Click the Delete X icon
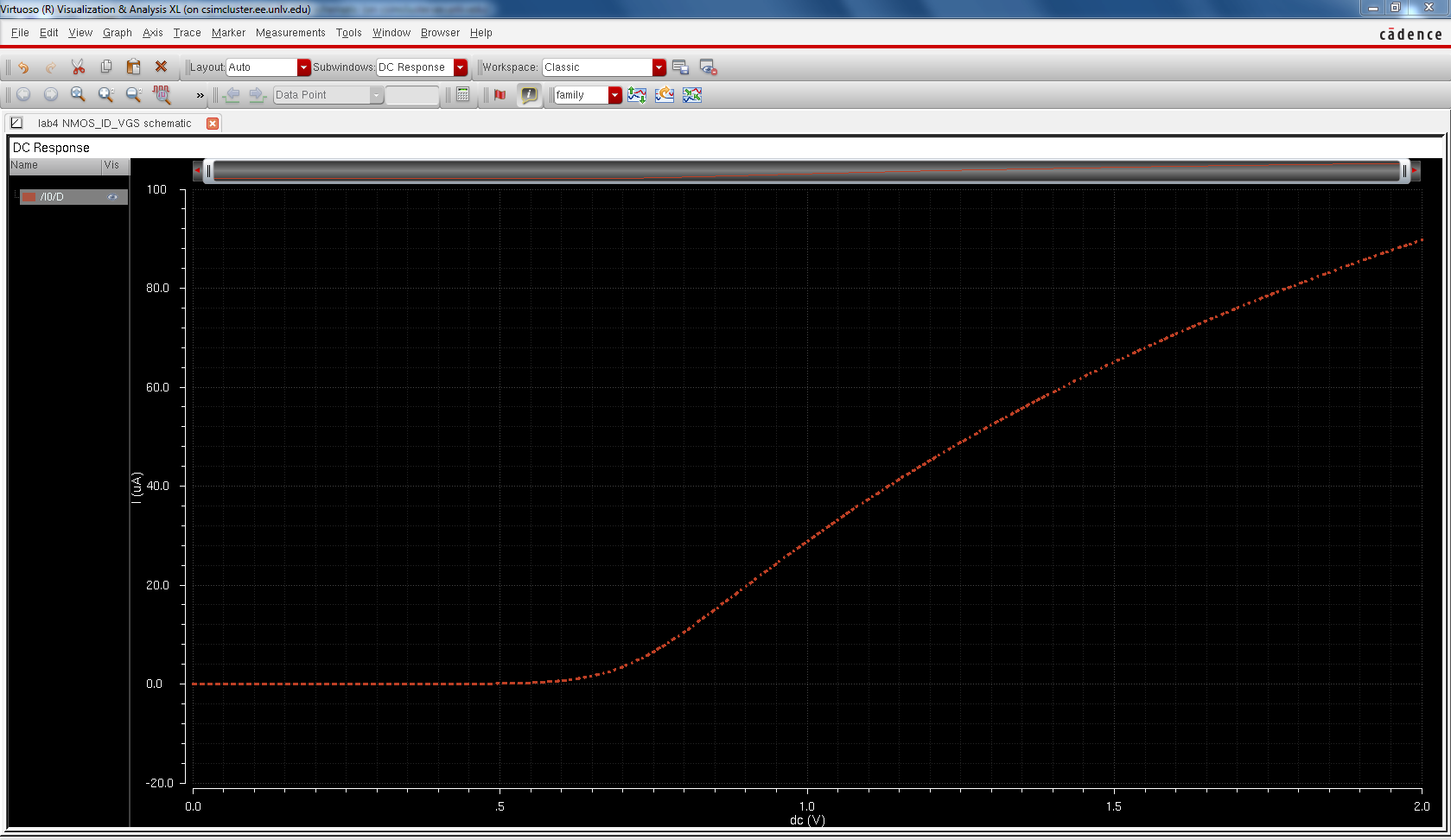 [x=161, y=67]
